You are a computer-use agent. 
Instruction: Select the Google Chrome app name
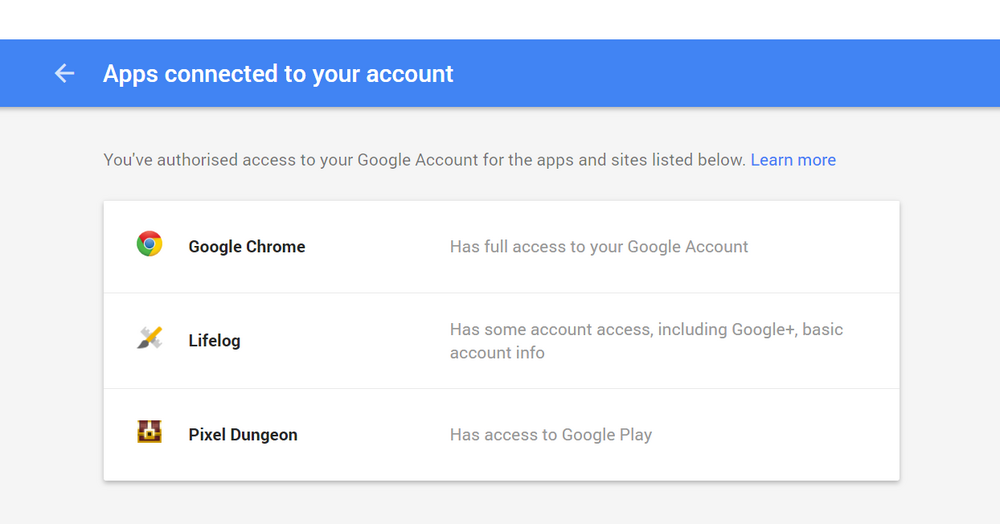point(247,247)
